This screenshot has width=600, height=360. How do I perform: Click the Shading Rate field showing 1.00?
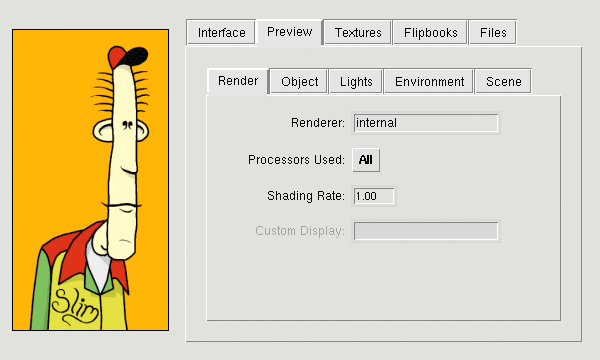[x=373, y=196]
